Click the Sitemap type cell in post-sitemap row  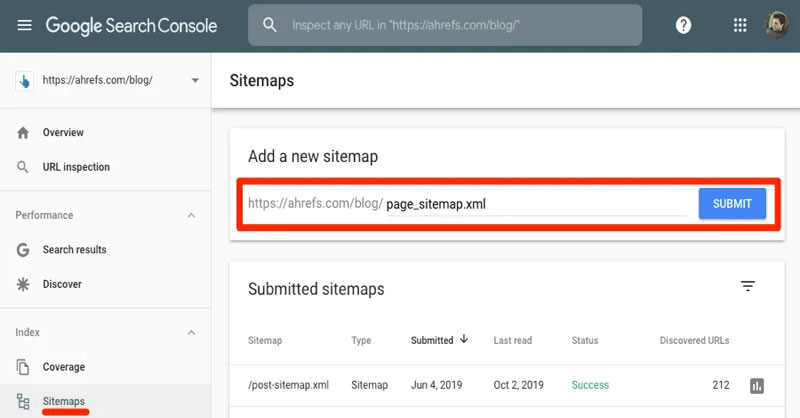tap(369, 385)
